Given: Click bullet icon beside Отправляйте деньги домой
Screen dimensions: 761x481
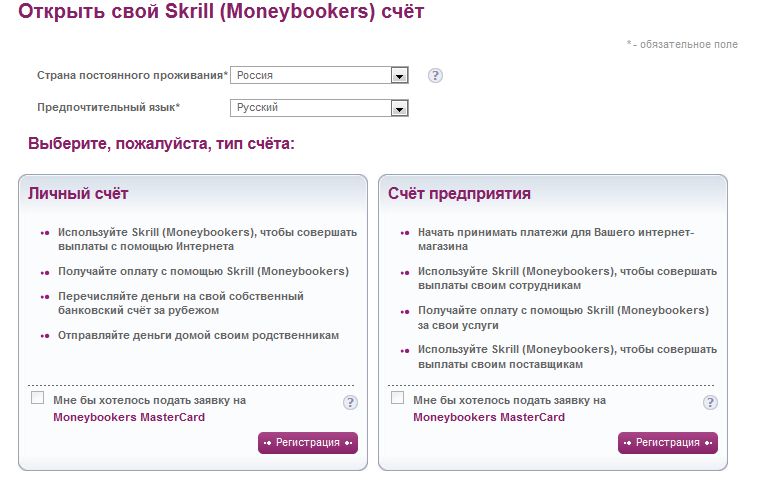Looking at the screenshot, I should coord(45,336).
